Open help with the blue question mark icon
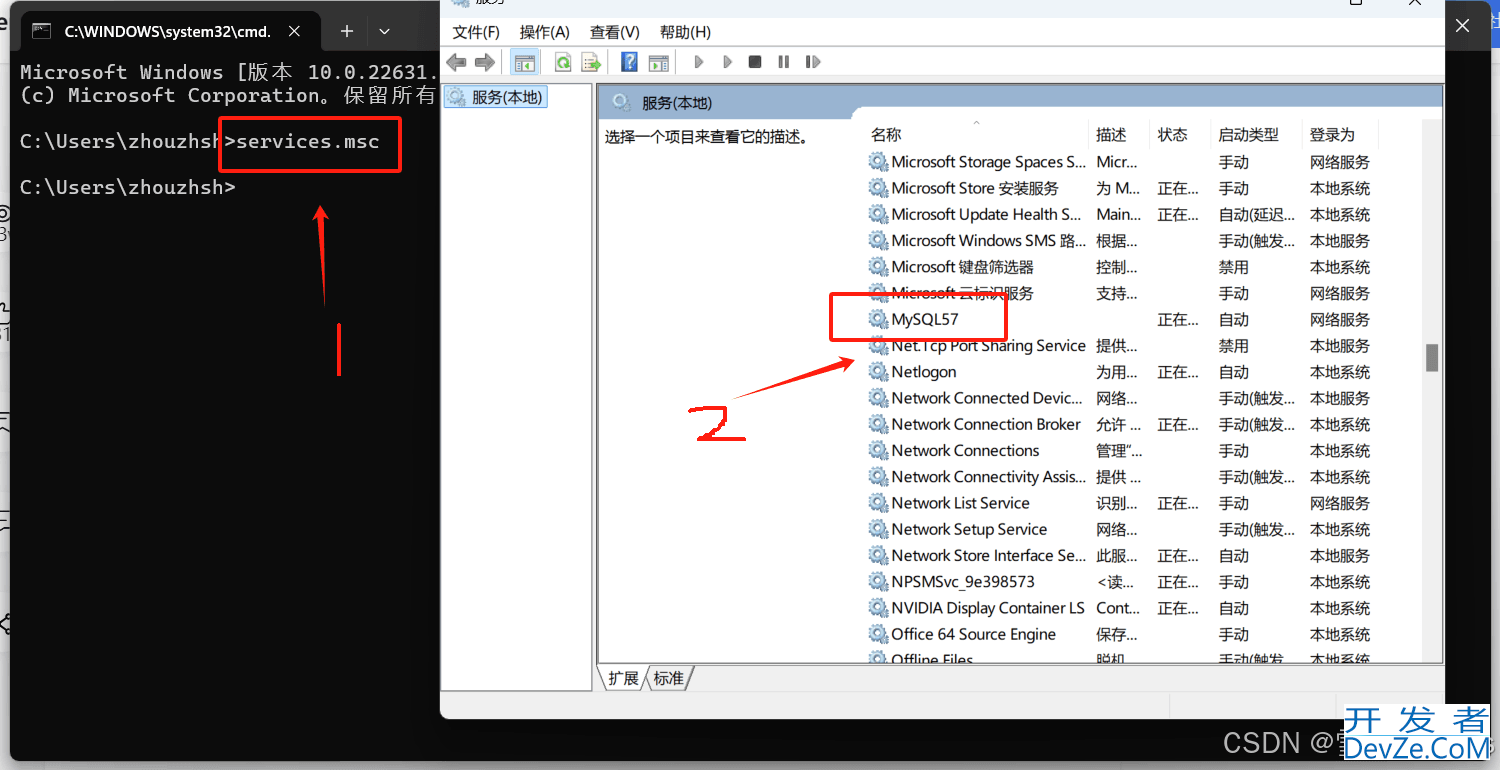The width and height of the screenshot is (1500, 770). point(629,62)
